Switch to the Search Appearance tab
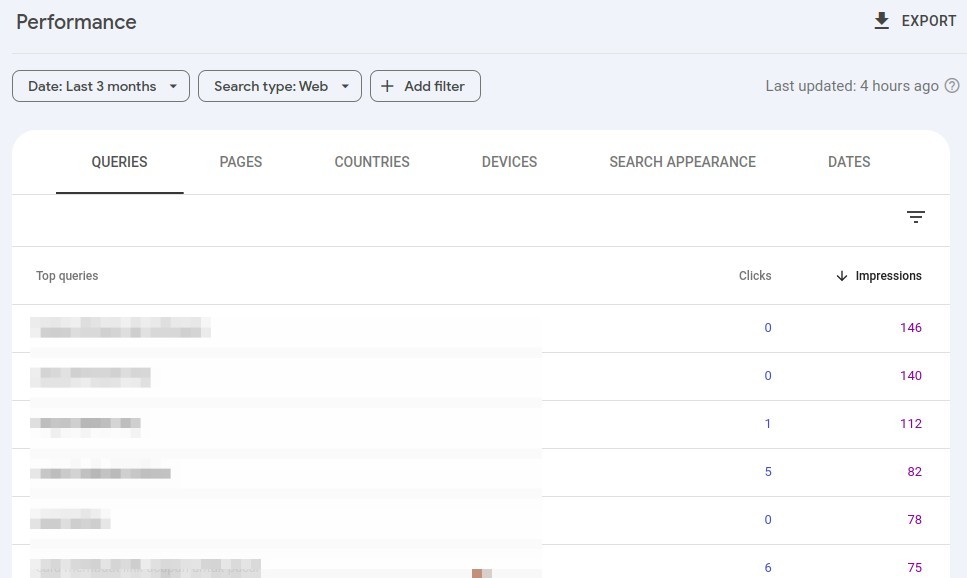The height and width of the screenshot is (578, 967). [682, 162]
